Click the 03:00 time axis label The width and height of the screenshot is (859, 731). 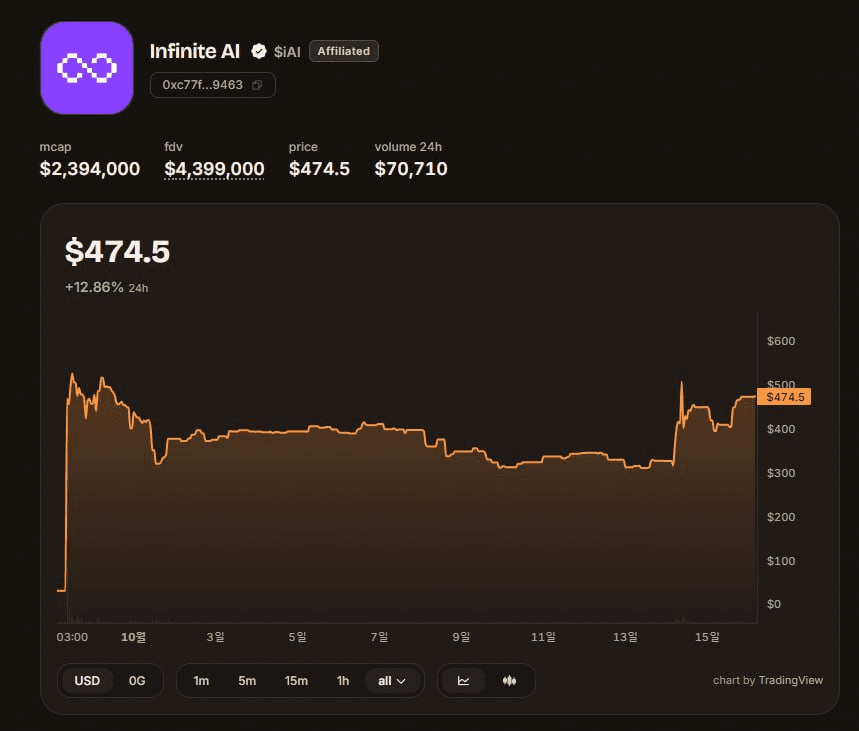click(x=72, y=637)
